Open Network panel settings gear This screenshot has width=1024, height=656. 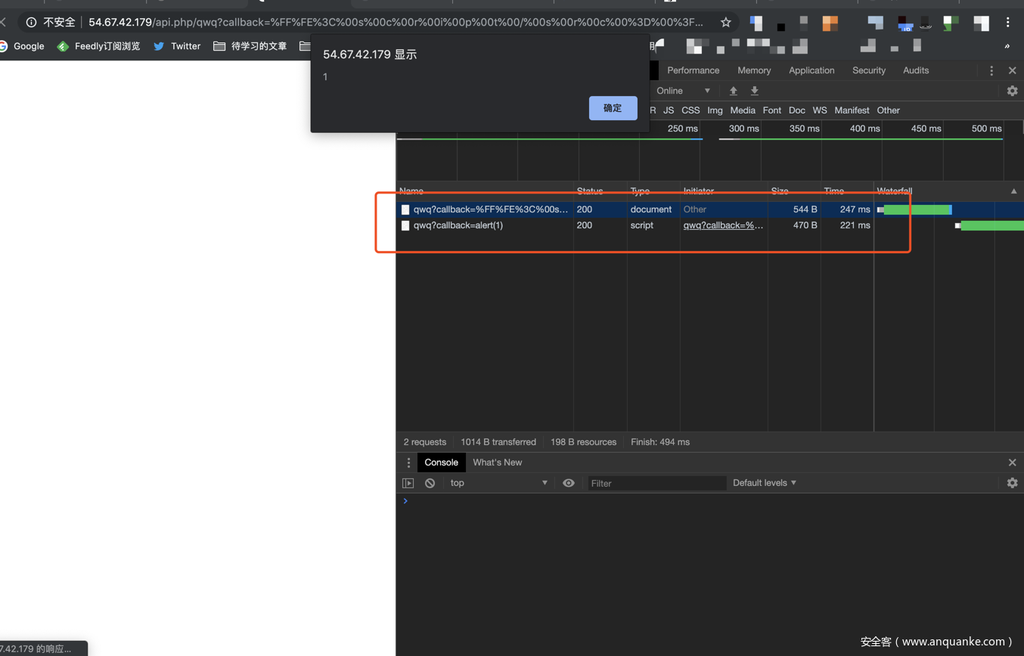click(1012, 91)
